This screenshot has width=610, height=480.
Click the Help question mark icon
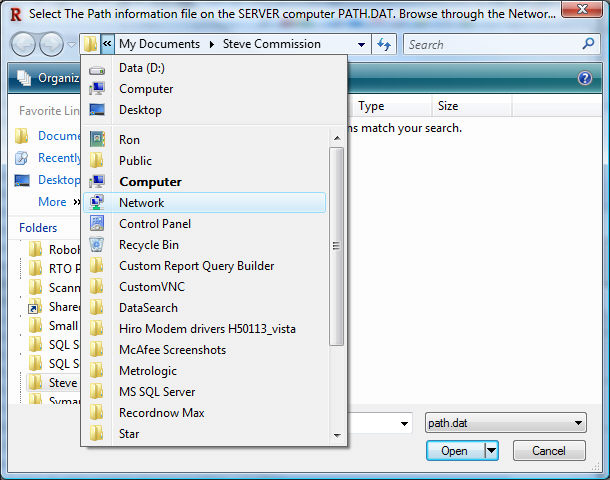585,78
